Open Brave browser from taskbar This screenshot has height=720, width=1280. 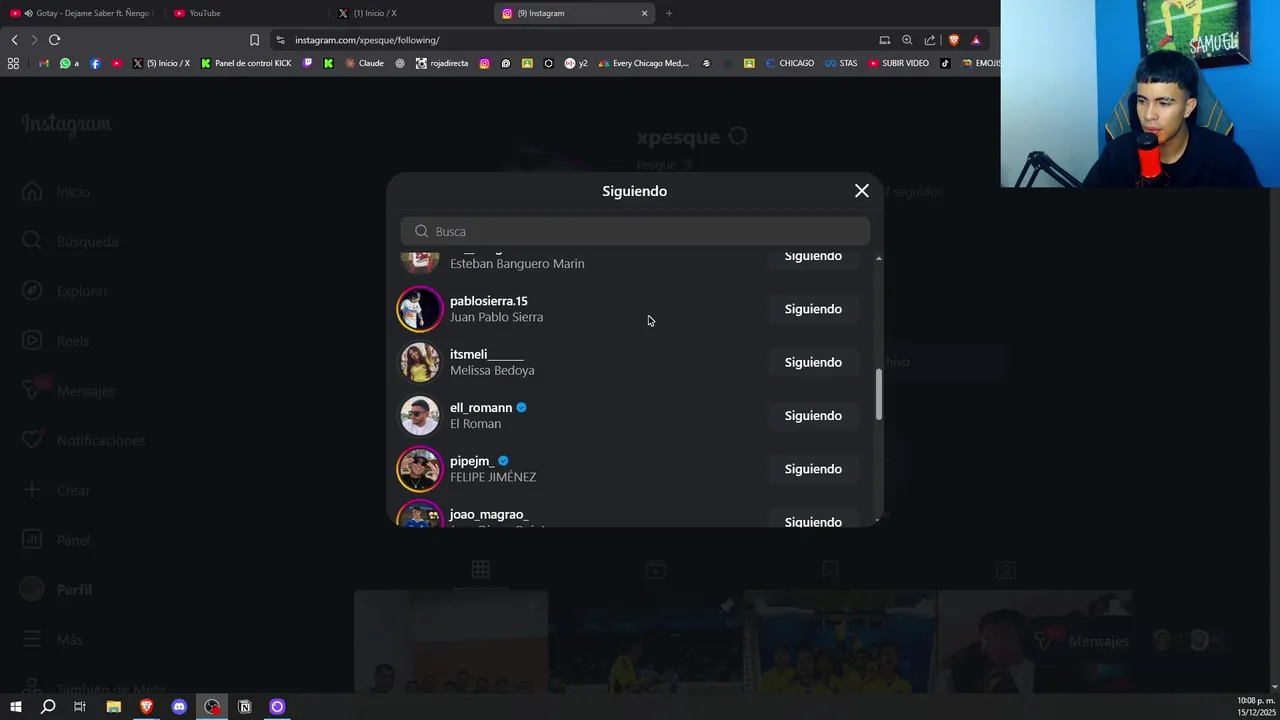pos(146,707)
